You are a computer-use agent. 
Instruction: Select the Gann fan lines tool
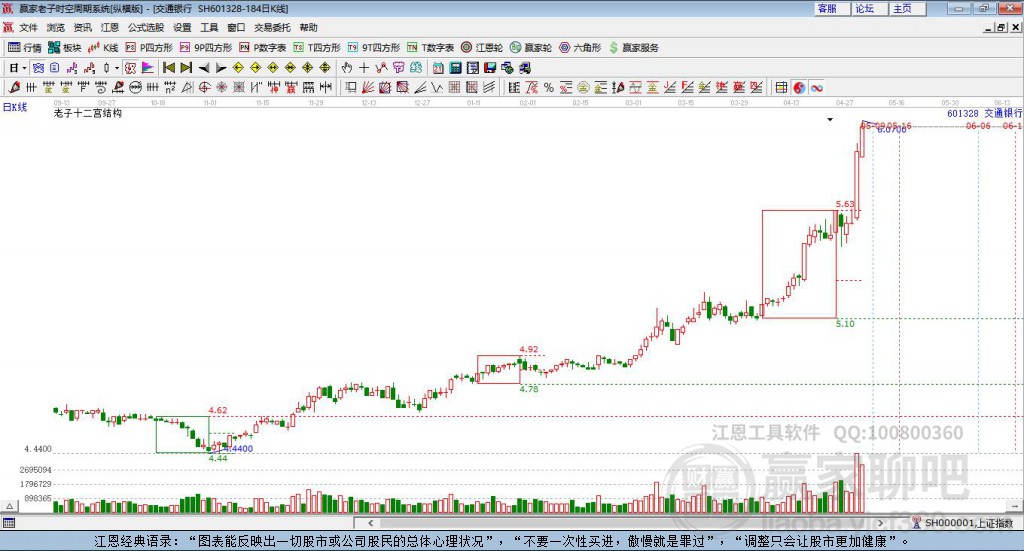[x=368, y=87]
